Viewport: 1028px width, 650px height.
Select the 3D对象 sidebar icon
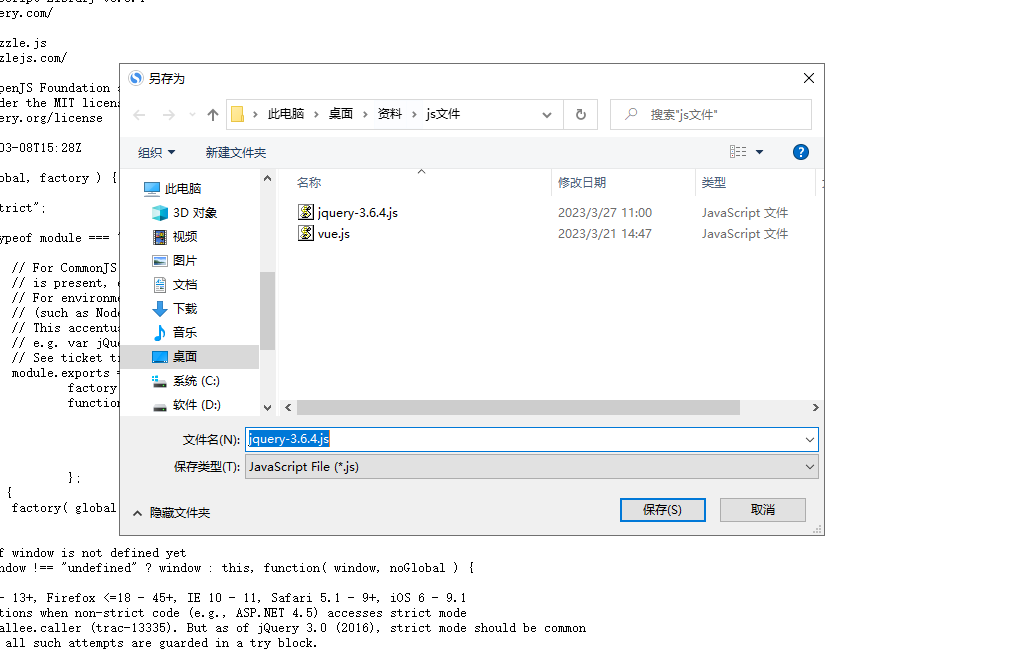point(160,212)
